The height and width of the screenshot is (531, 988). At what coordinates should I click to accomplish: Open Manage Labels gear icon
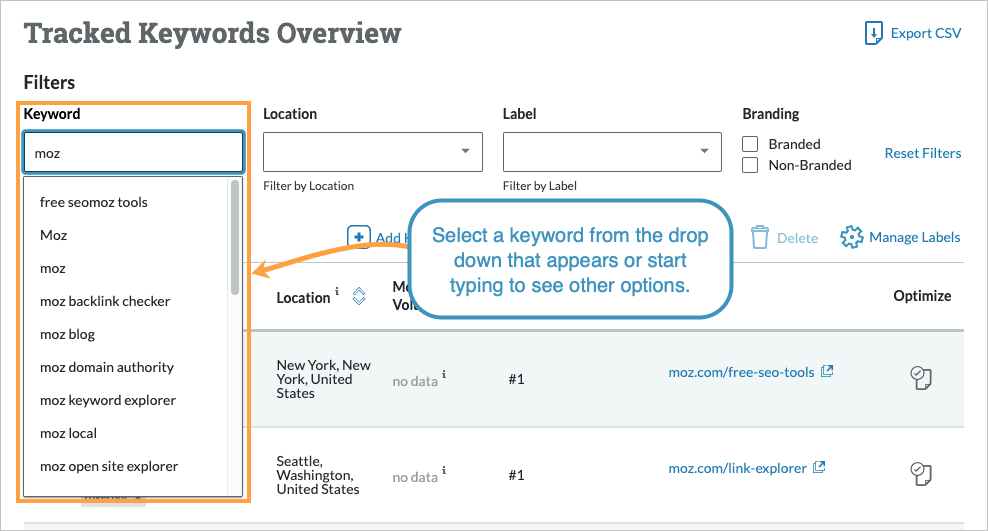852,237
